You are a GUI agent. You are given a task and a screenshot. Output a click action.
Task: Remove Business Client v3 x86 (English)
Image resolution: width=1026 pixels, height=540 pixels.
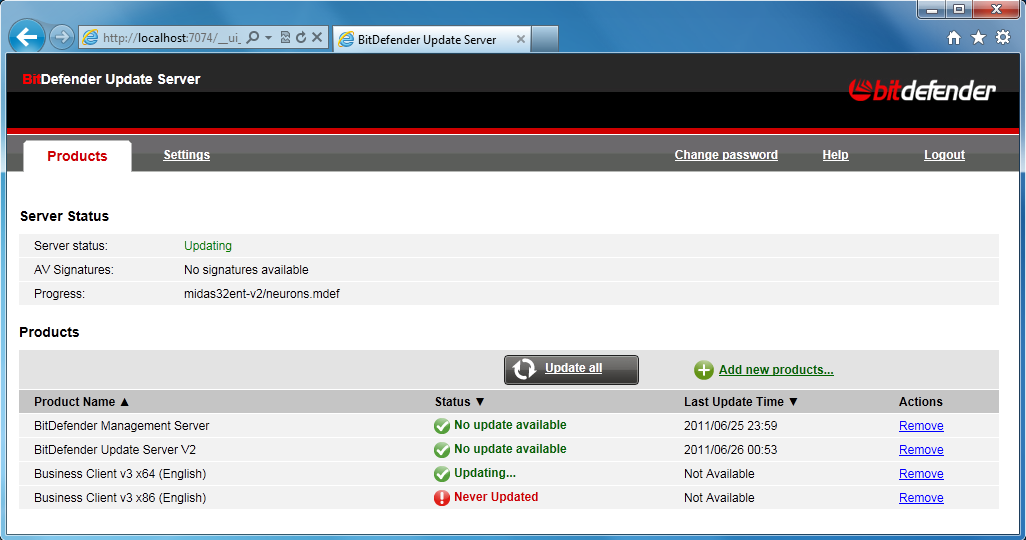pyautogui.click(x=921, y=498)
